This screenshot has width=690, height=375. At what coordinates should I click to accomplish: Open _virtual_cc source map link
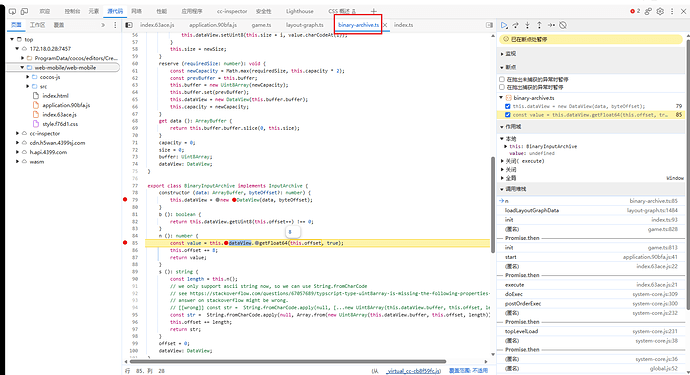click(414, 371)
